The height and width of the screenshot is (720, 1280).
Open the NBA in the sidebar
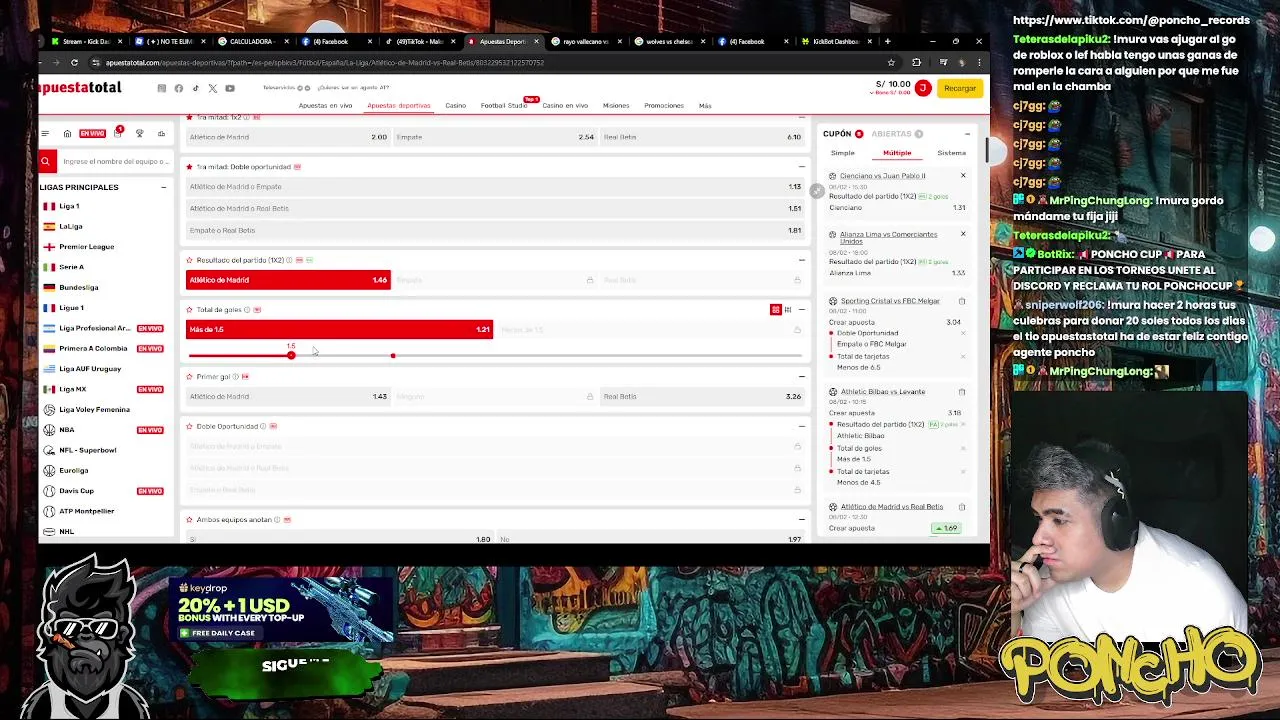(x=67, y=430)
